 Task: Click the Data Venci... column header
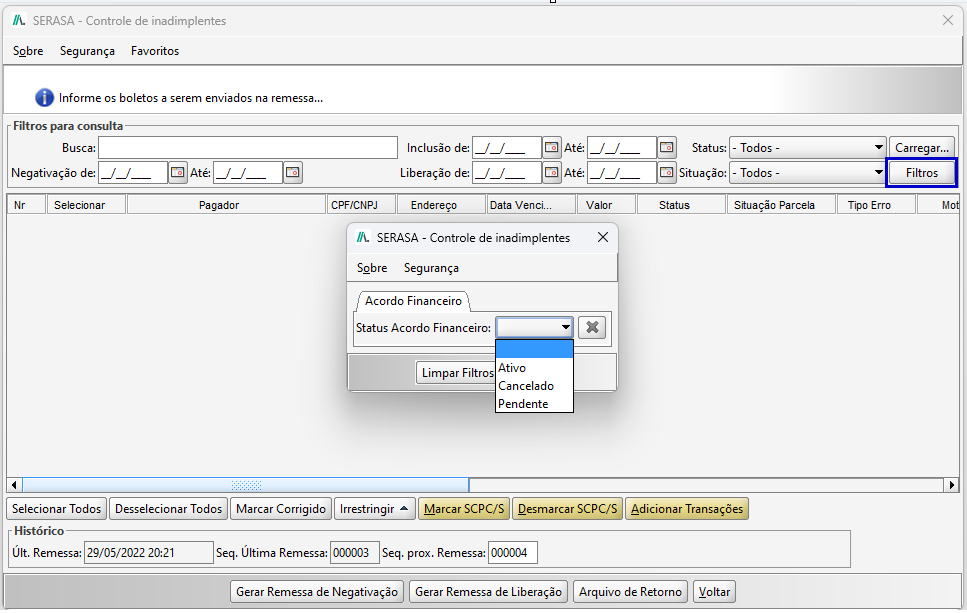click(x=531, y=205)
